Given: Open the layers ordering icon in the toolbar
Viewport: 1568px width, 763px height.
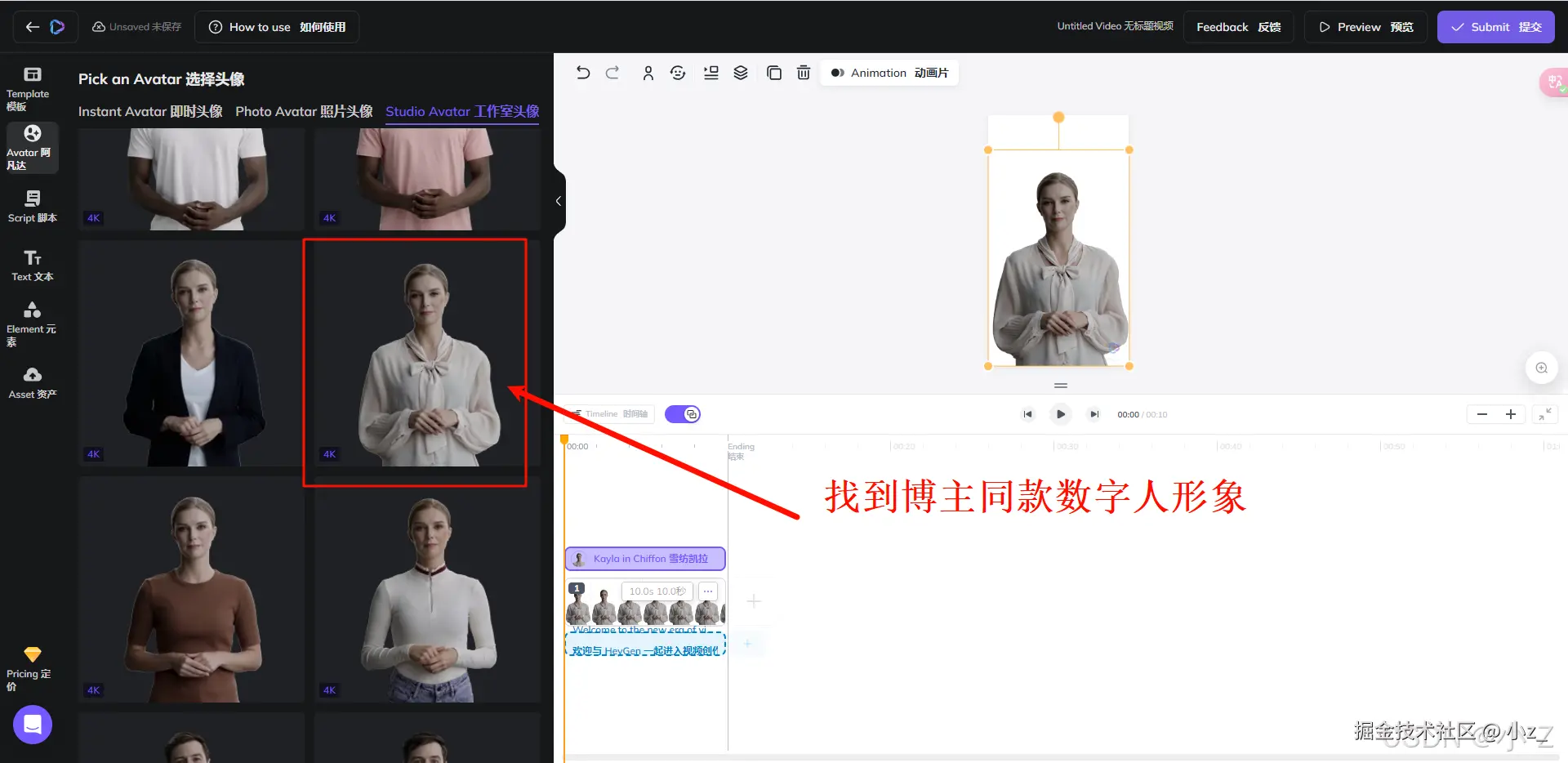Looking at the screenshot, I should (x=740, y=72).
